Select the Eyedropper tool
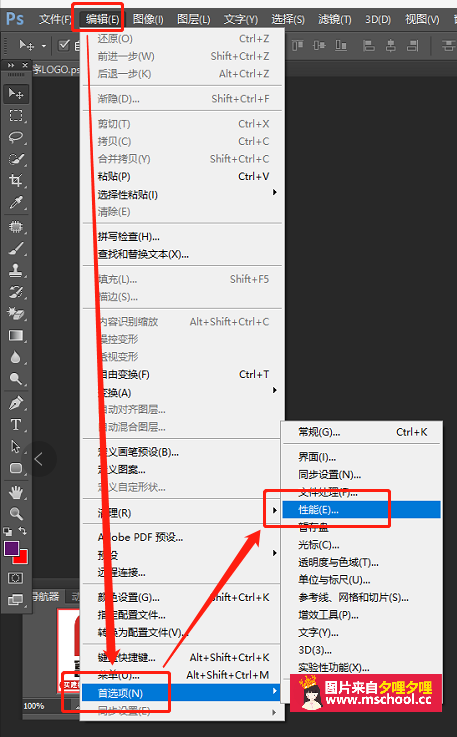 click(x=16, y=203)
